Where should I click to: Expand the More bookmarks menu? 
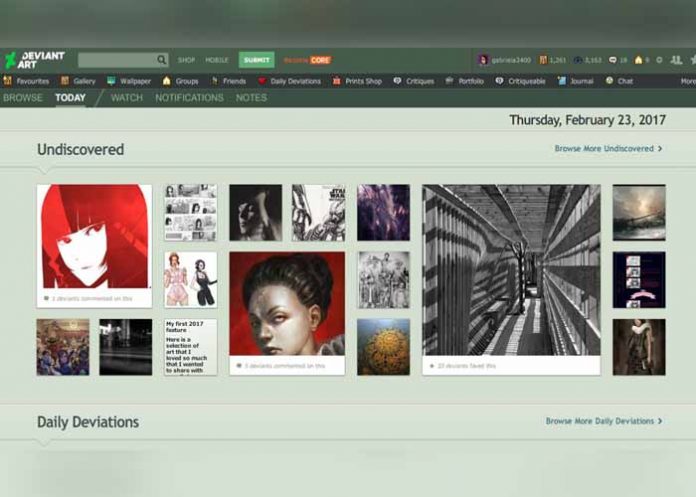(687, 81)
